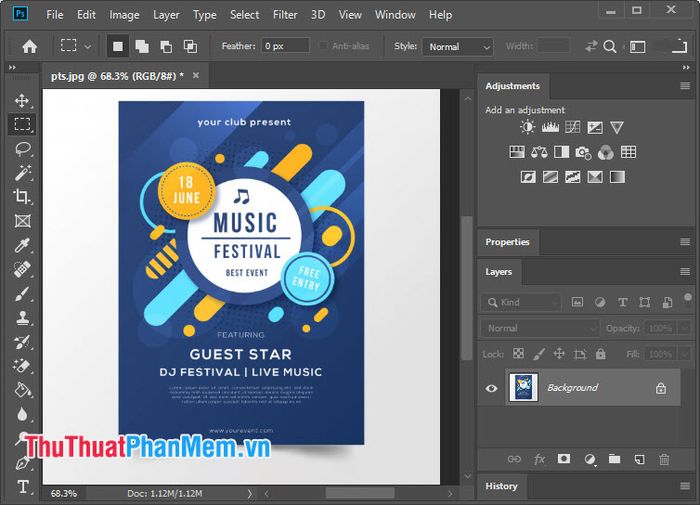Click the Home button in options bar
700x505 pixels.
point(30,46)
